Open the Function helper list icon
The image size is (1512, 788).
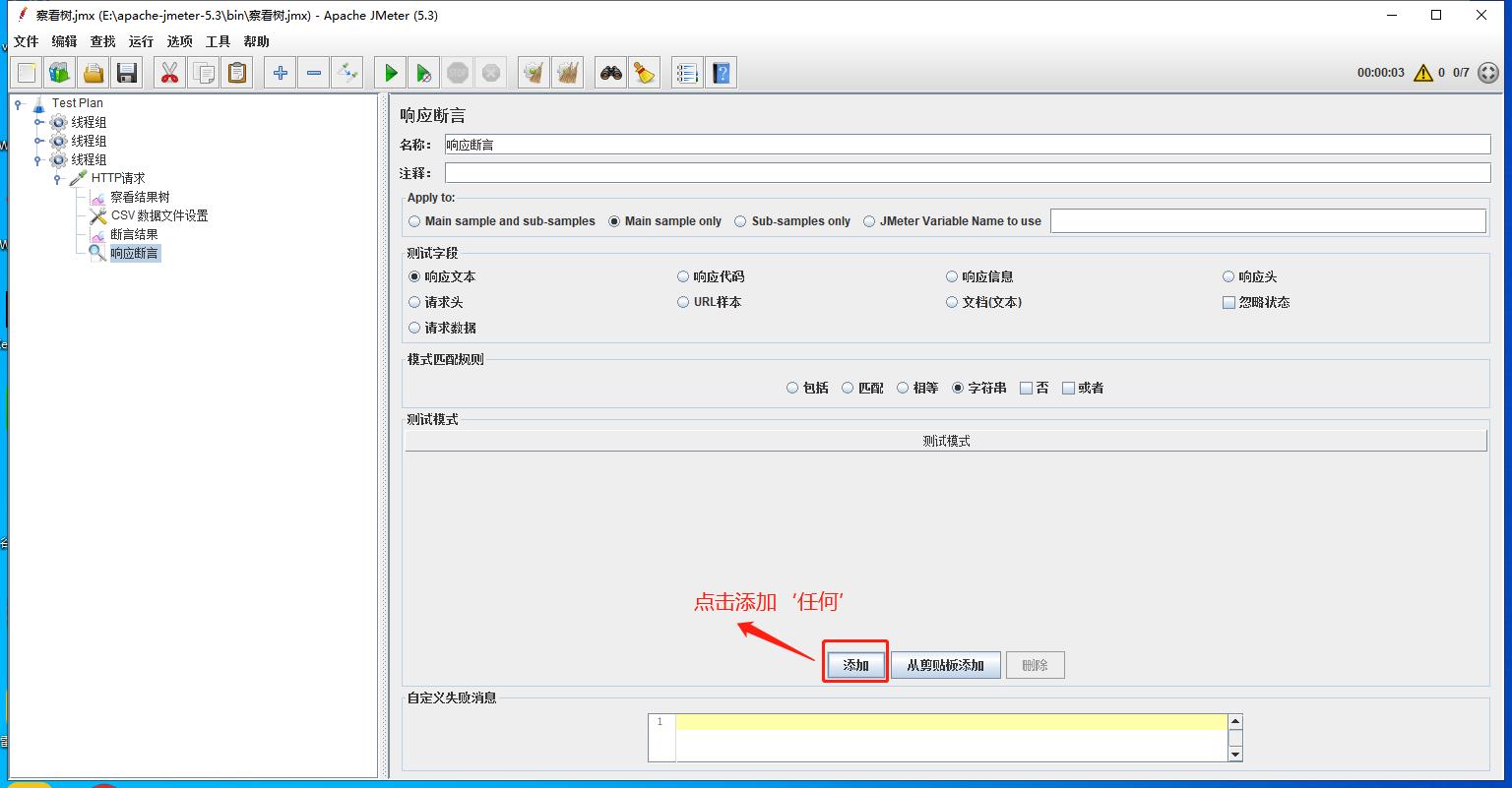point(688,73)
